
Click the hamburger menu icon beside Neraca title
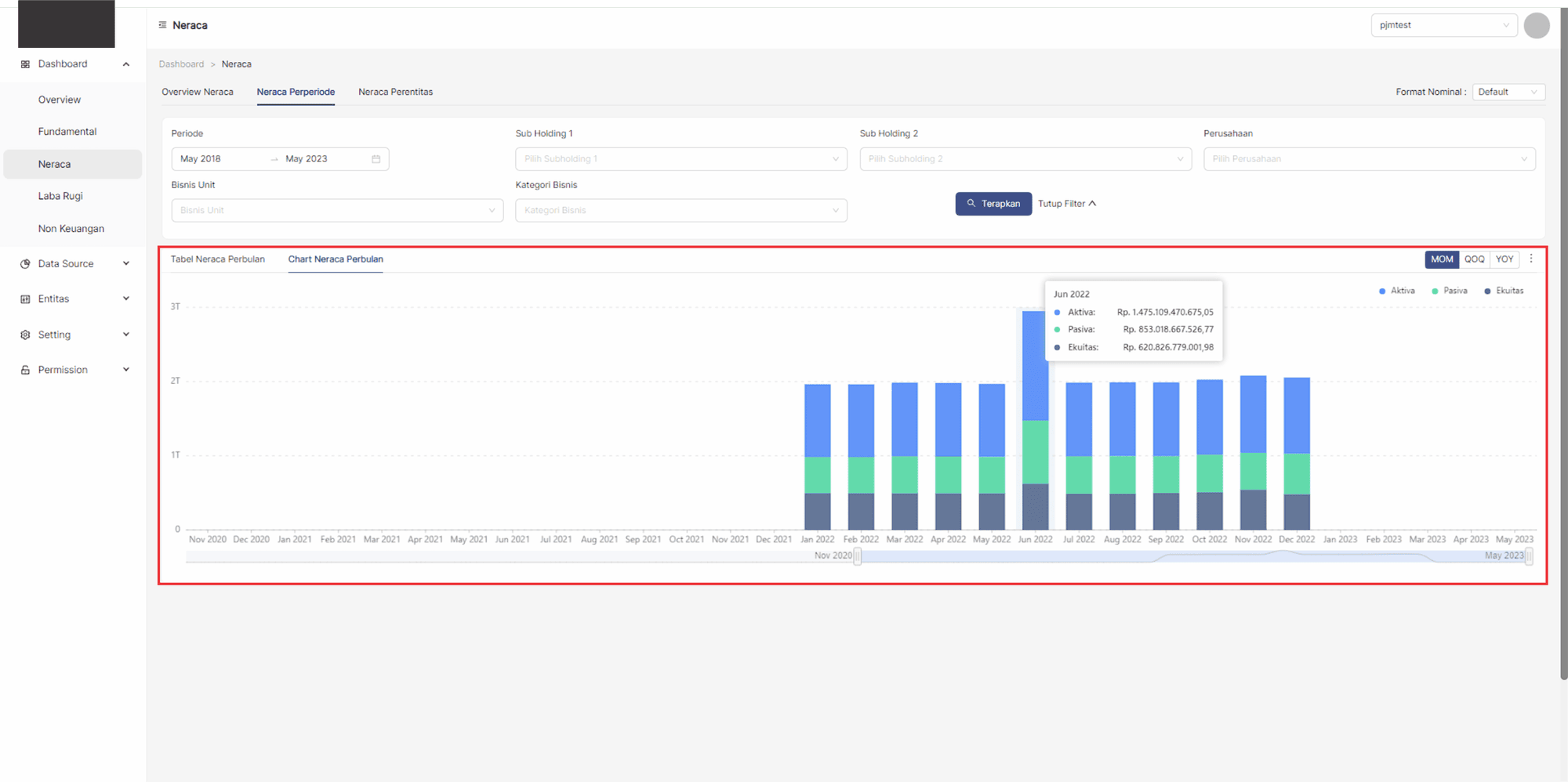[x=162, y=25]
